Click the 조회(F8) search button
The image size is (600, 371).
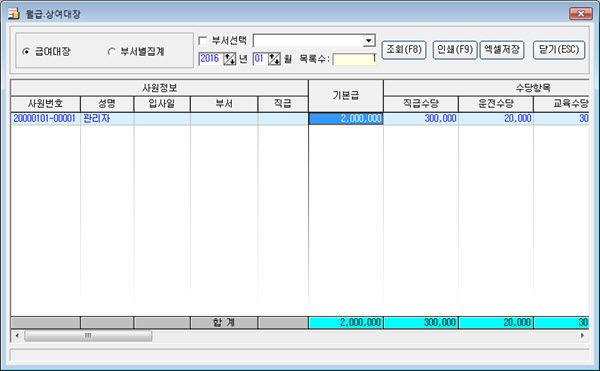(404, 50)
